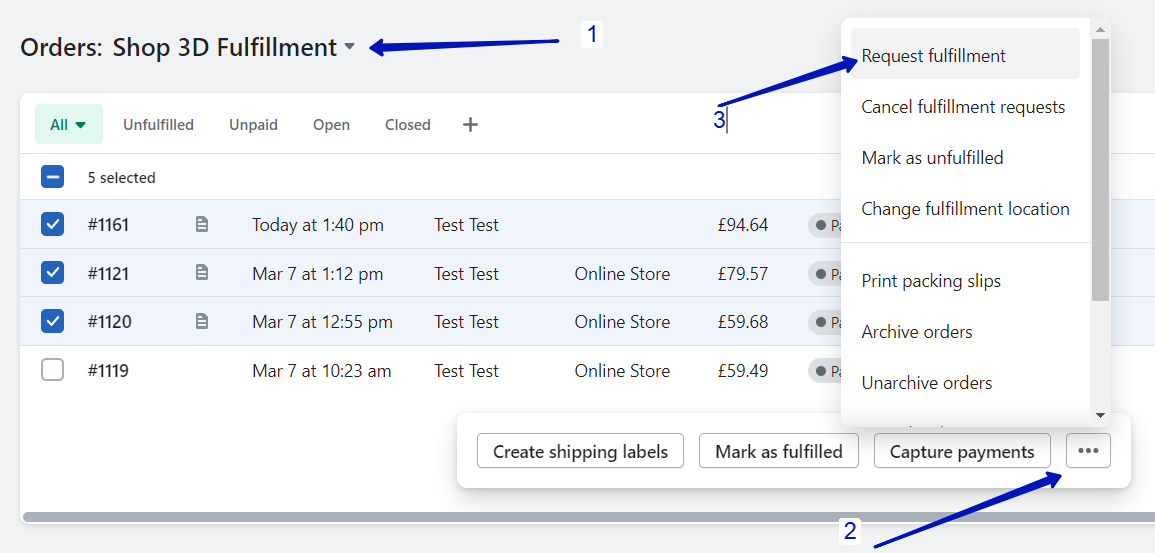Select Print packing slips menu item
The height and width of the screenshot is (553, 1155).
click(x=931, y=281)
